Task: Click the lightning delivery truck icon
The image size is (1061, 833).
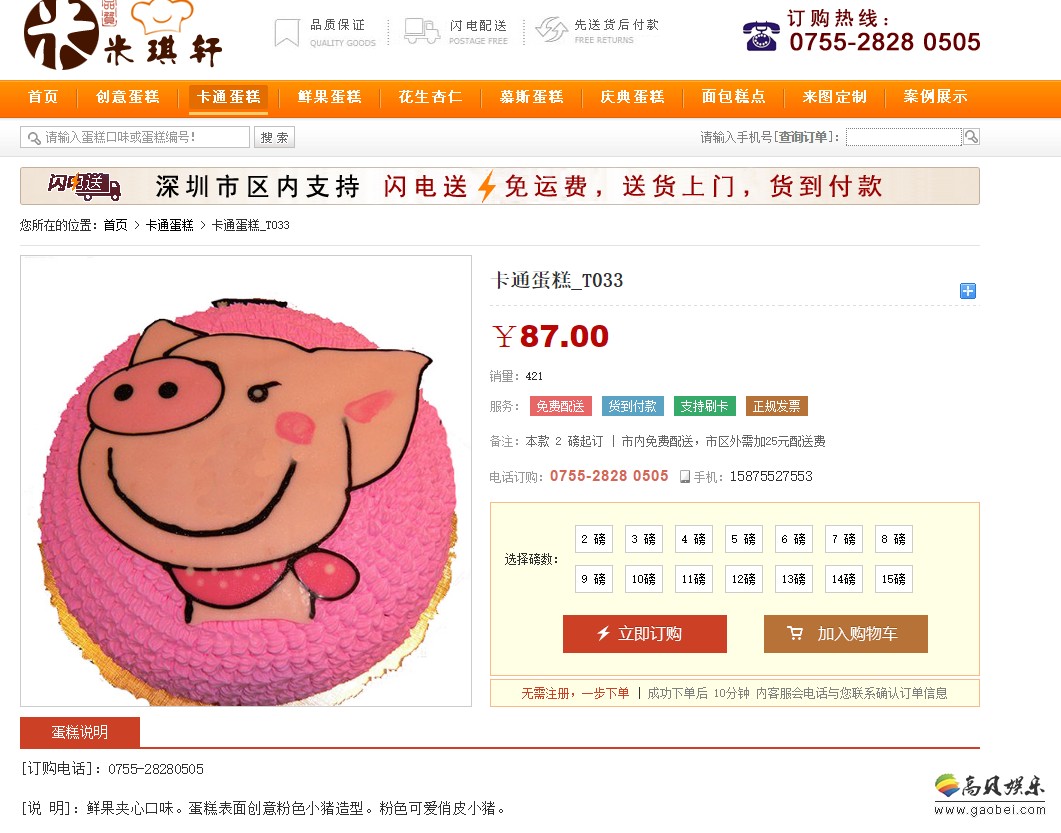Action: point(422,31)
